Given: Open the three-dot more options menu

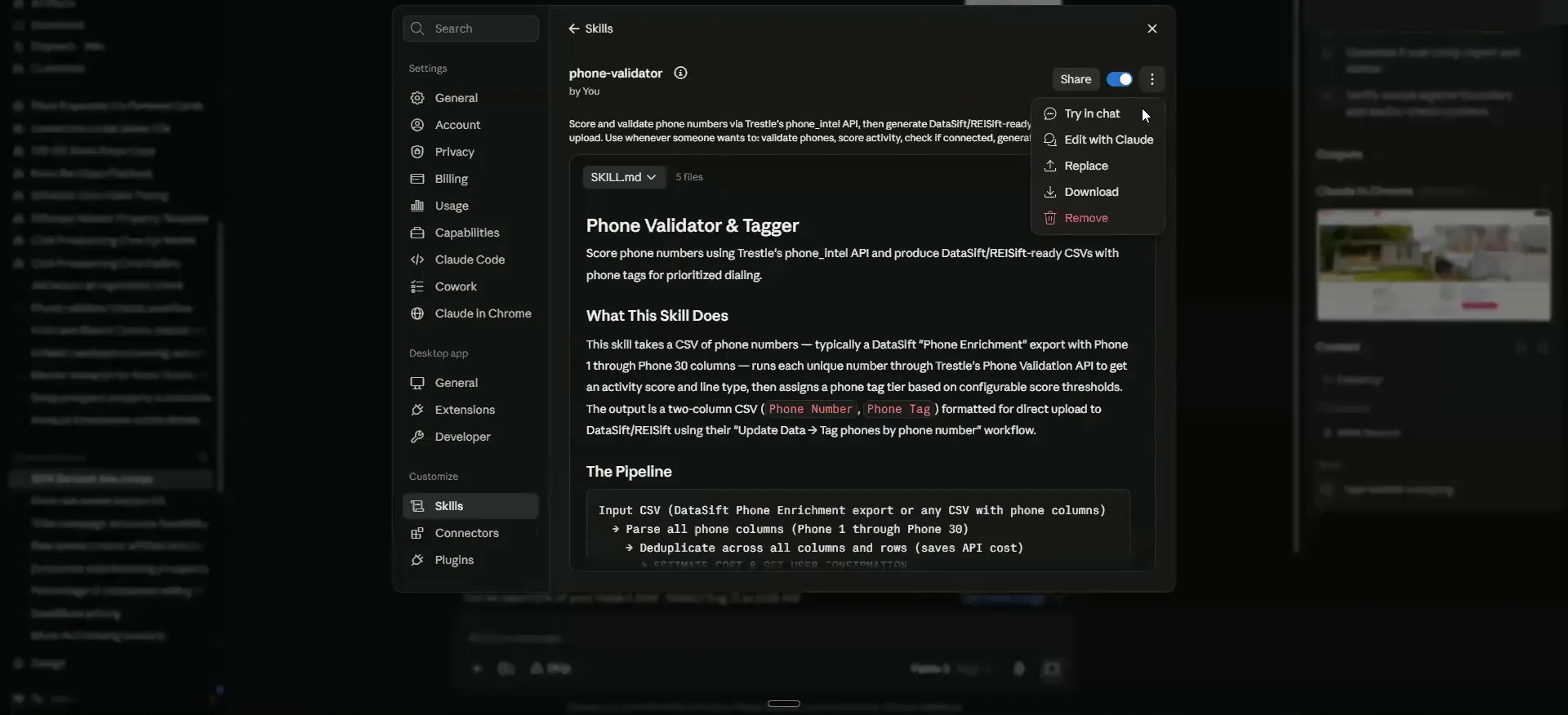Looking at the screenshot, I should (1151, 79).
